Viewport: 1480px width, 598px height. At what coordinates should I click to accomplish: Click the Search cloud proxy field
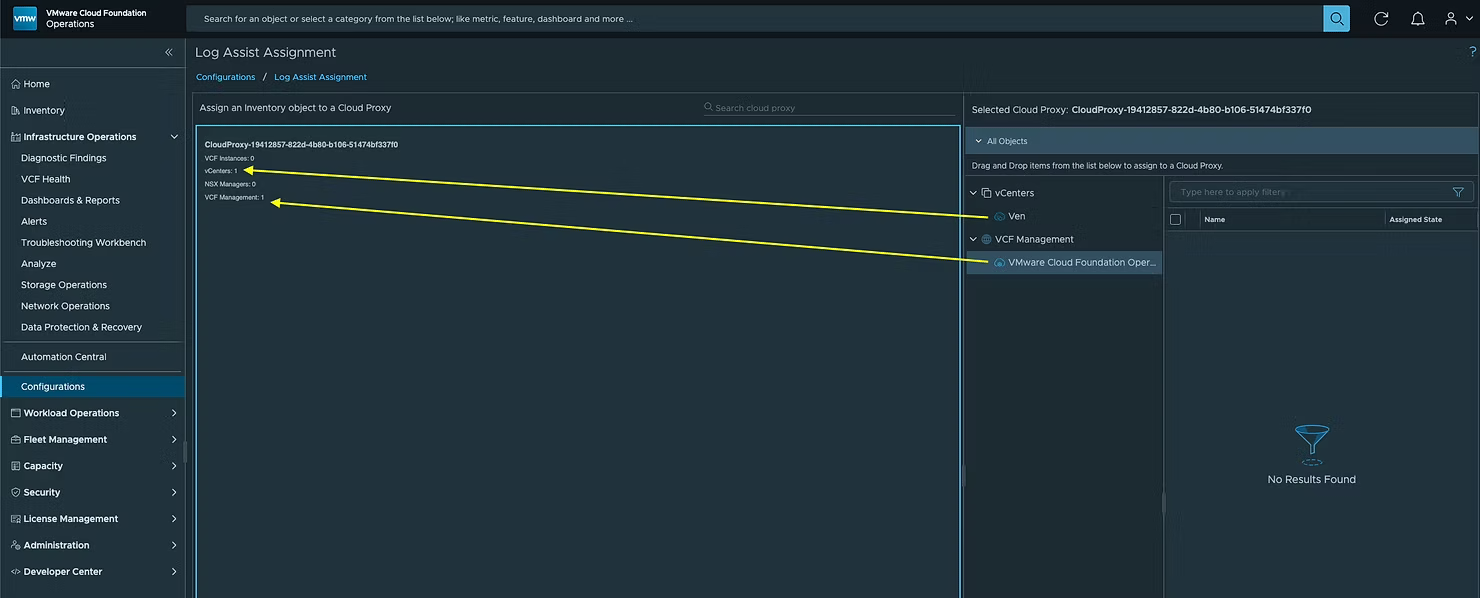point(830,107)
